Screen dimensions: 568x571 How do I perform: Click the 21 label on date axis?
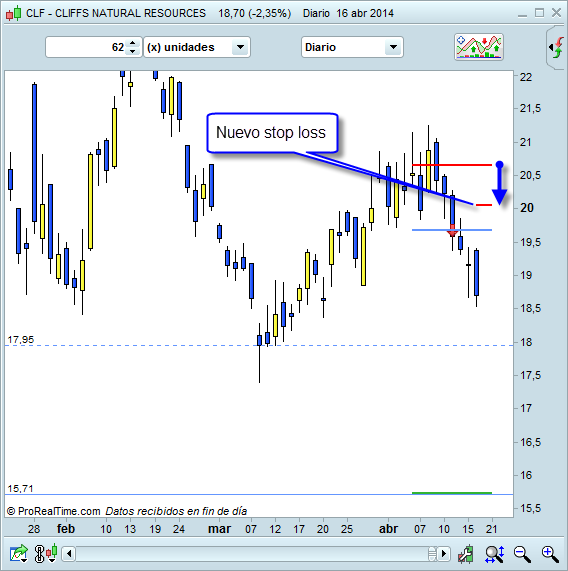click(492, 529)
